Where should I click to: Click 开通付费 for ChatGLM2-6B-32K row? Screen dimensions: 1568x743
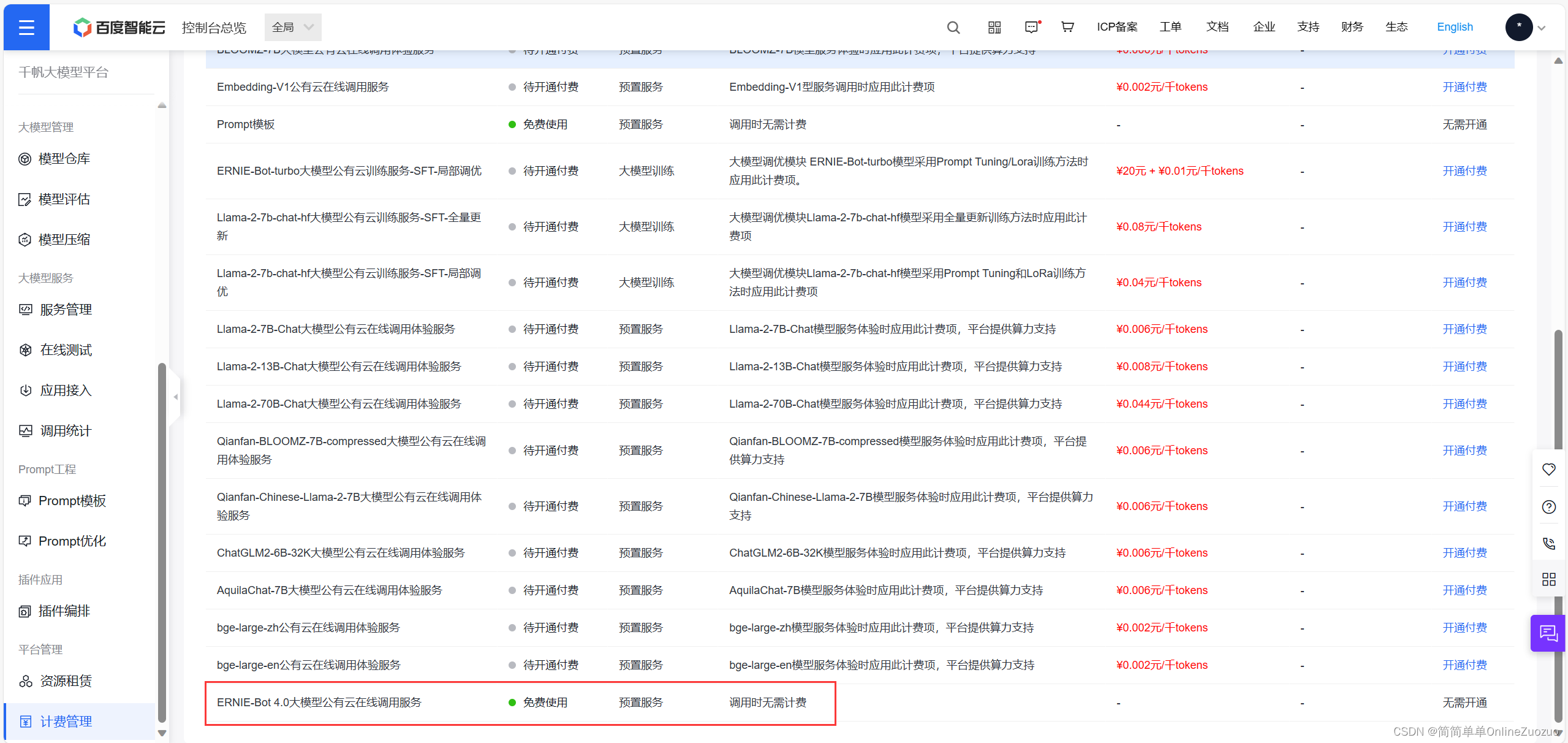point(1464,553)
